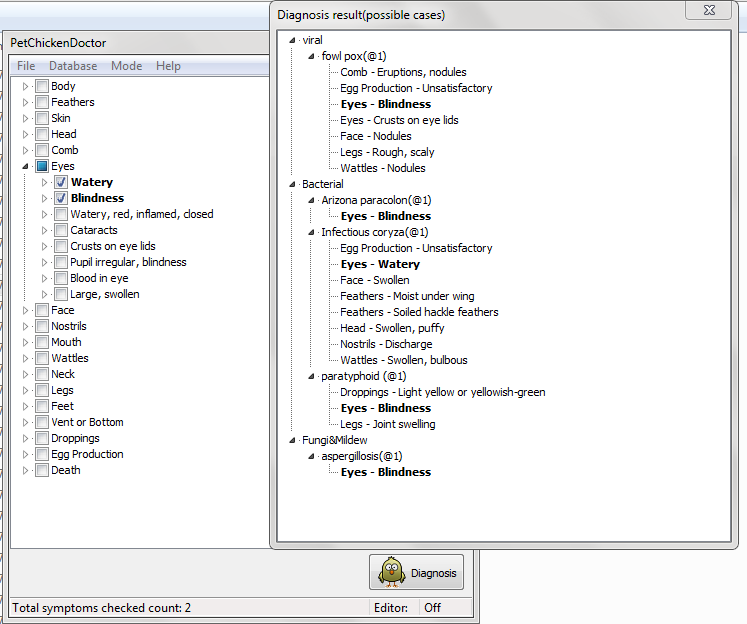Select the paratyphoid result entry
Viewport: 747px width, 624px height.
[x=363, y=376]
